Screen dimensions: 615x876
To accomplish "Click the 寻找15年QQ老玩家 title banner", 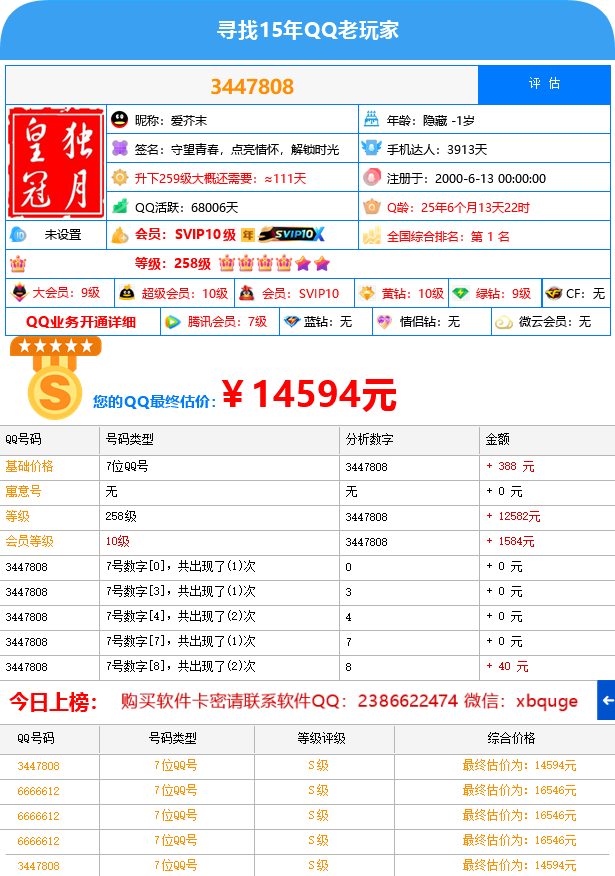I will point(308,30).
